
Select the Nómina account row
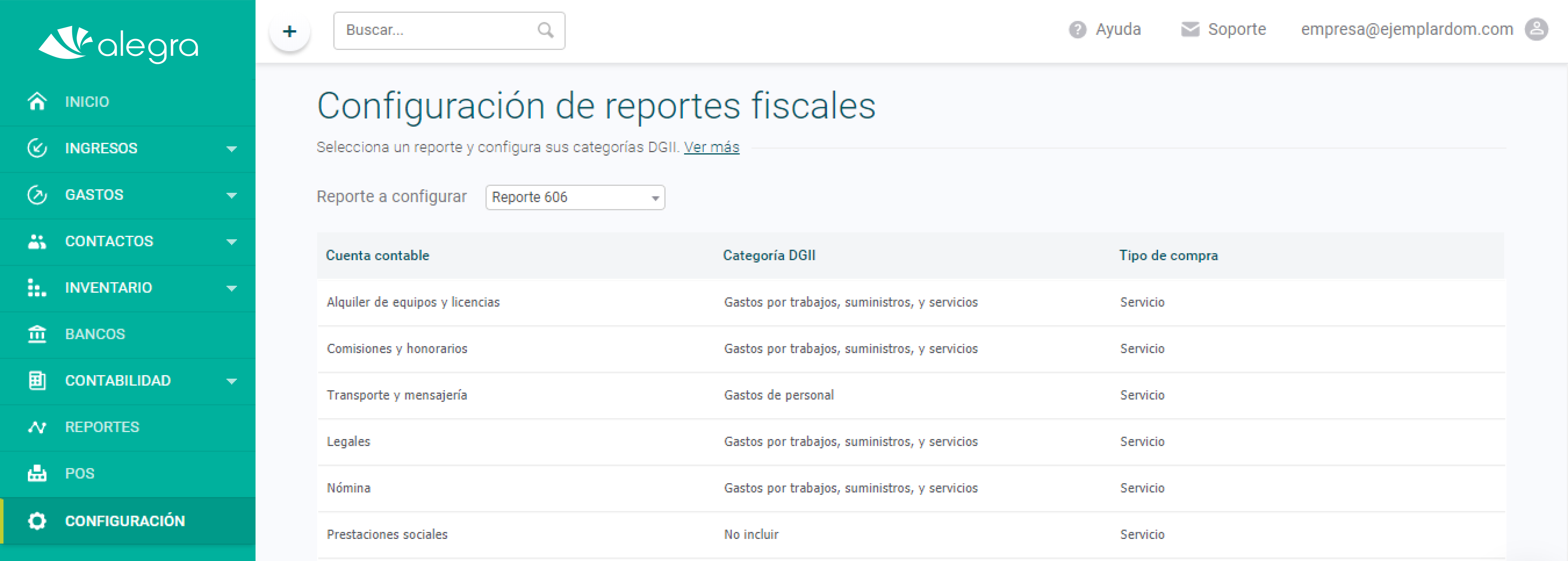911,488
